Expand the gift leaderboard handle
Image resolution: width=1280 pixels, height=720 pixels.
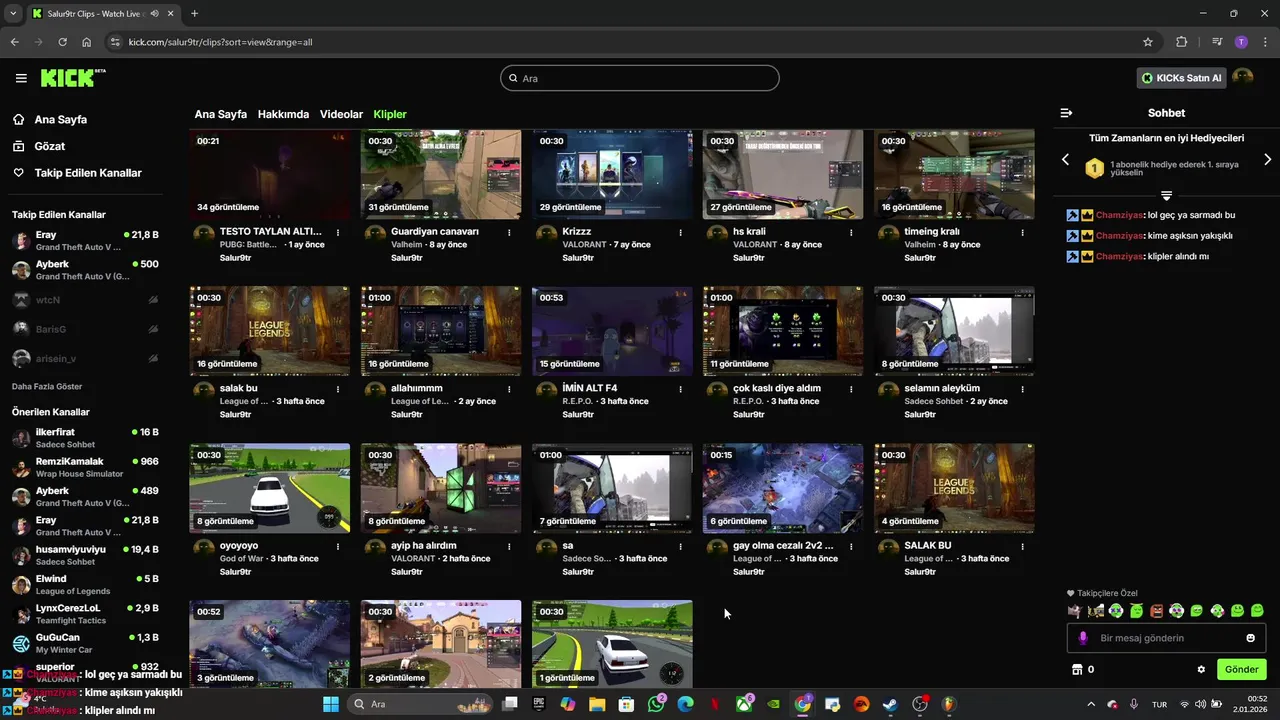[1166, 195]
